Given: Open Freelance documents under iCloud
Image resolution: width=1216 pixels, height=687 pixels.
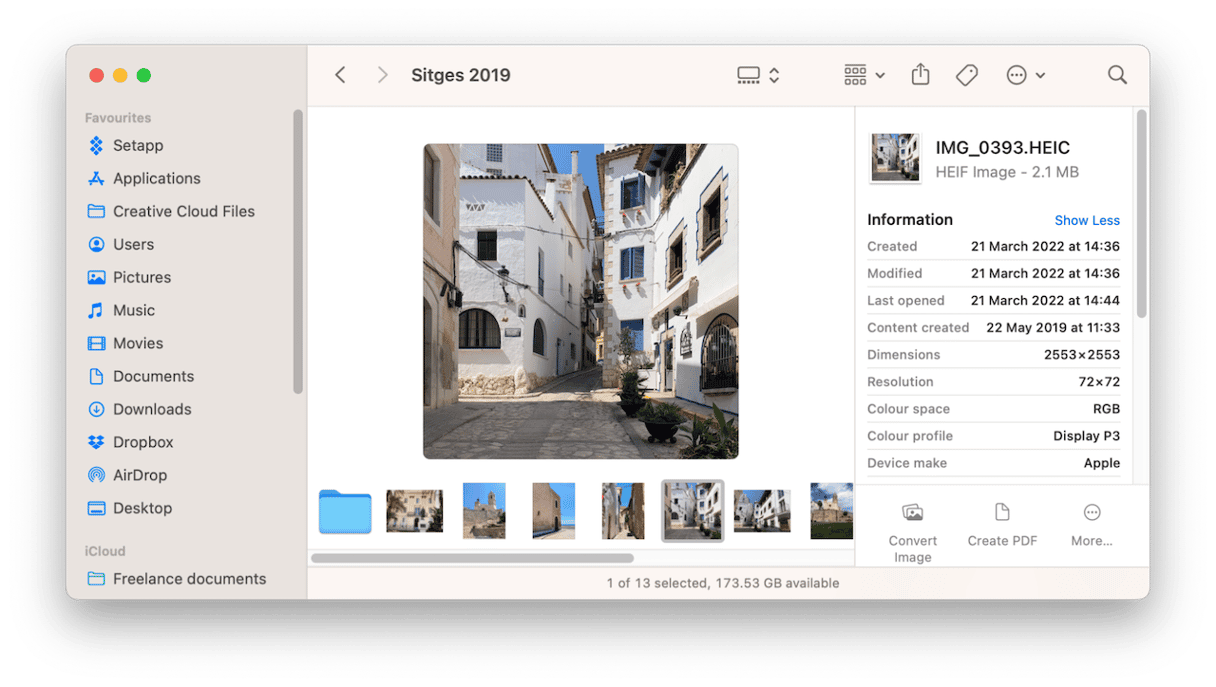Looking at the screenshot, I should 189,579.
